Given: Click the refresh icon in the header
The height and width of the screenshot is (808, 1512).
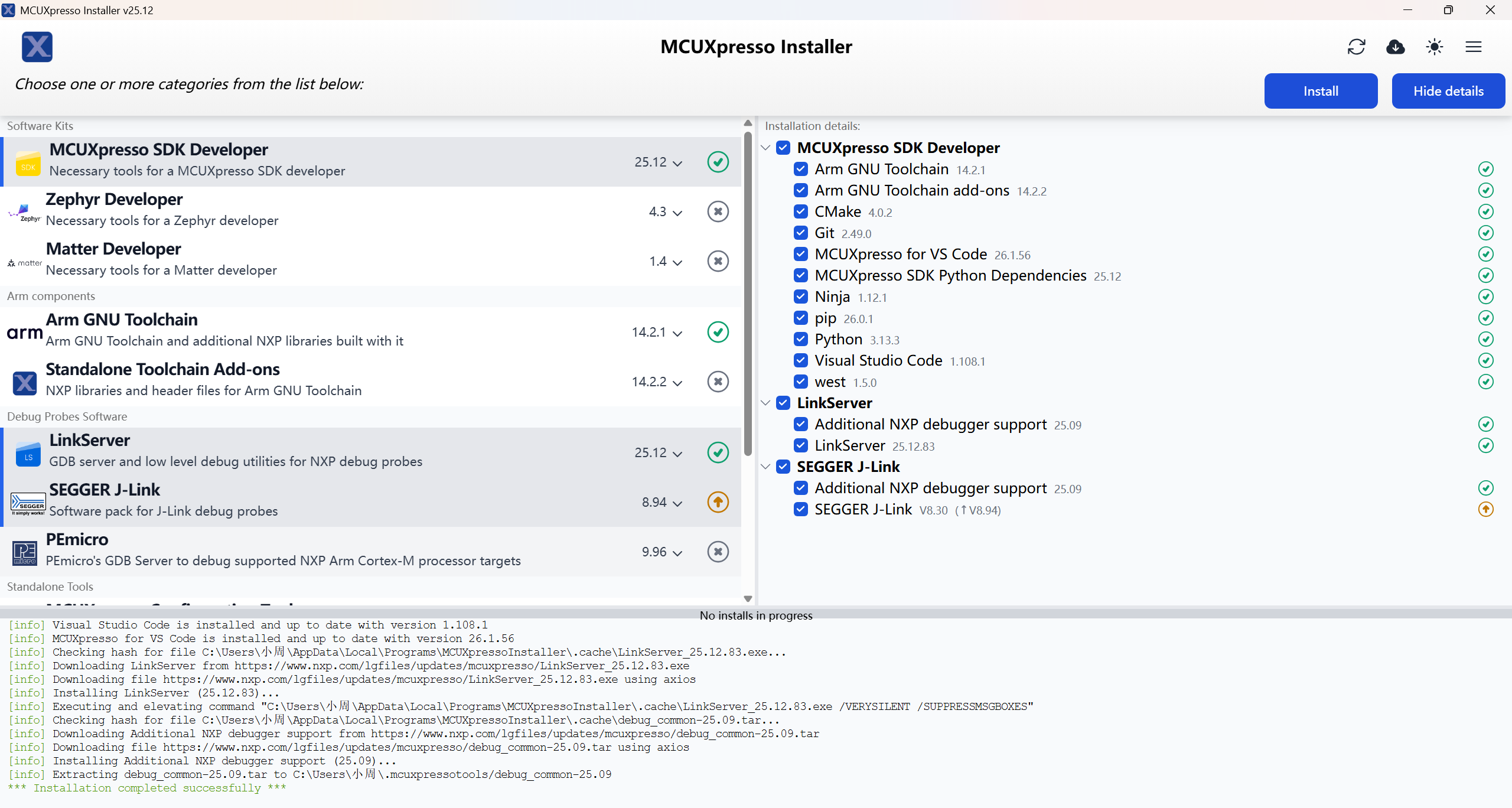Looking at the screenshot, I should (x=1356, y=47).
